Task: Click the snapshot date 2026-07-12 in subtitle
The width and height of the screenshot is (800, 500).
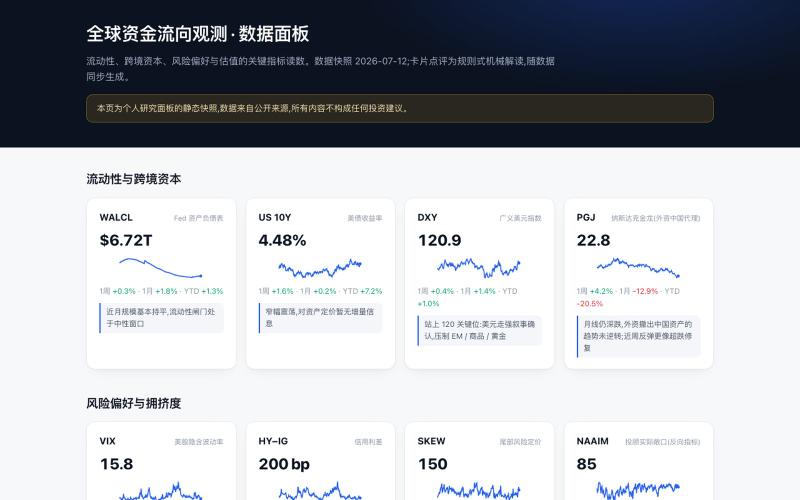Action: 381,61
